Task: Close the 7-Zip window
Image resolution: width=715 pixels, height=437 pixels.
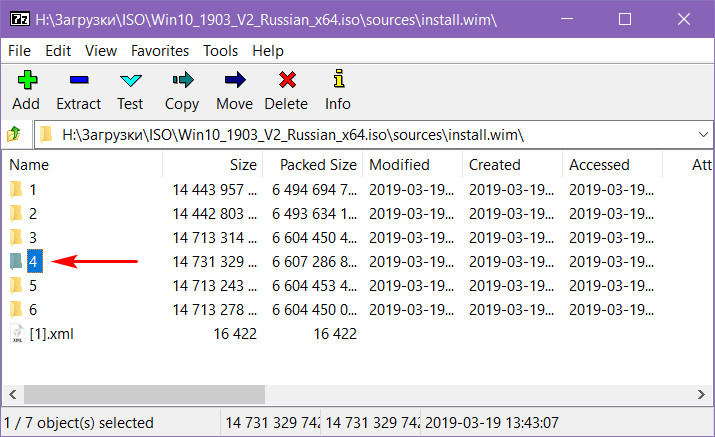Action: tap(684, 19)
